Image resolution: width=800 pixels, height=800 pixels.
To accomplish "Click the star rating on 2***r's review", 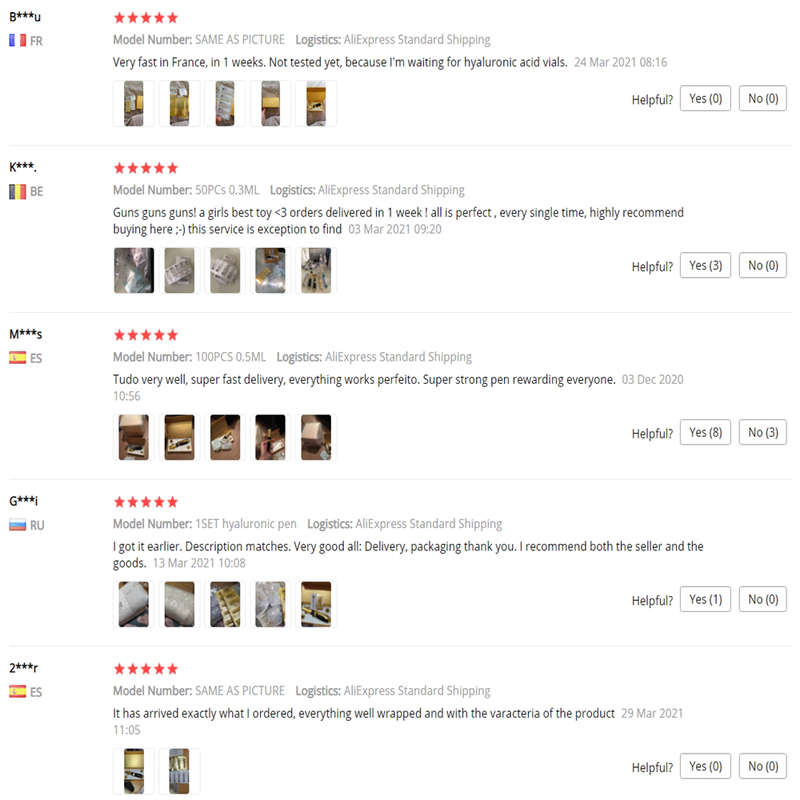I will pos(146,669).
